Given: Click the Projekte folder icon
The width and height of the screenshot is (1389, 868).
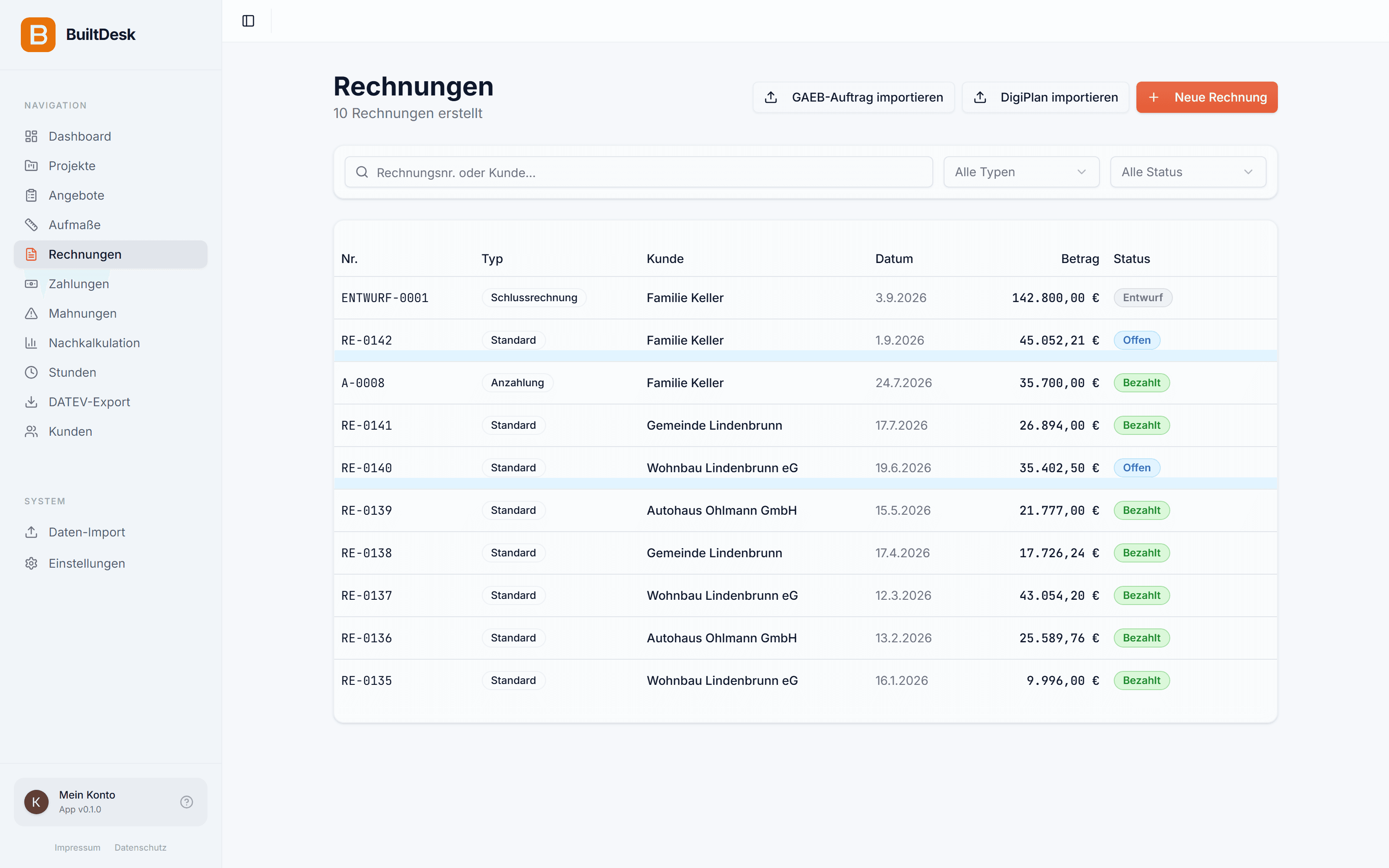Looking at the screenshot, I should 31,166.
